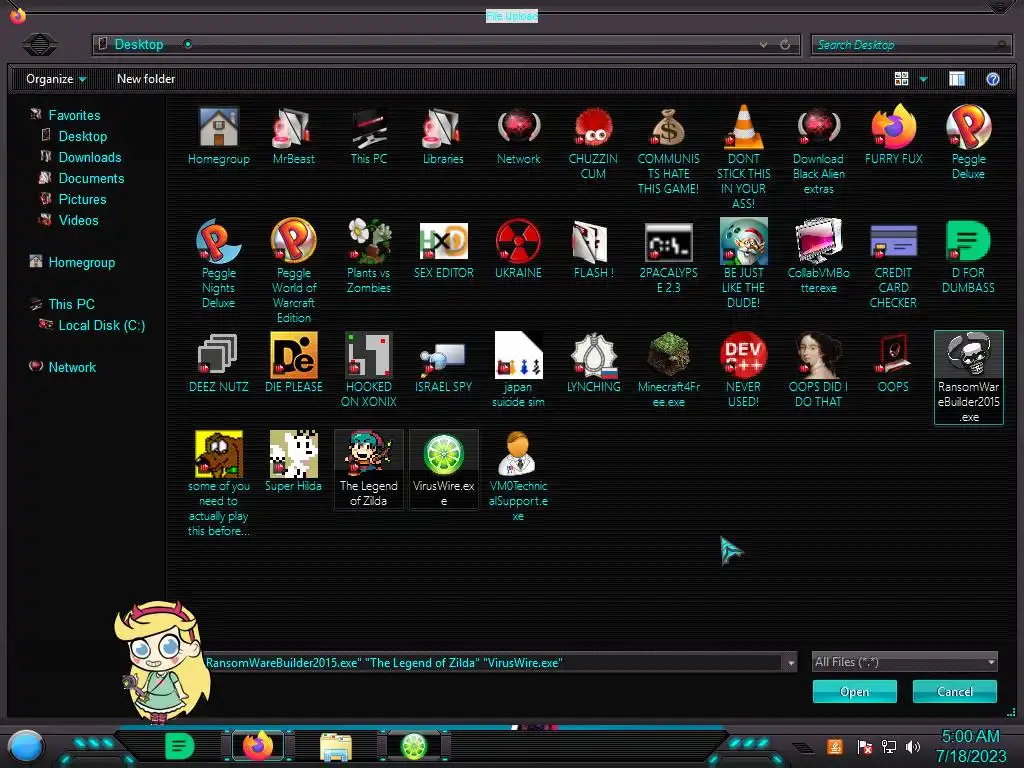Viewport: 1024px width, 768px height.
Task: Select the RansomWareBuilder2015.exe skull icon
Action: pos(968,377)
